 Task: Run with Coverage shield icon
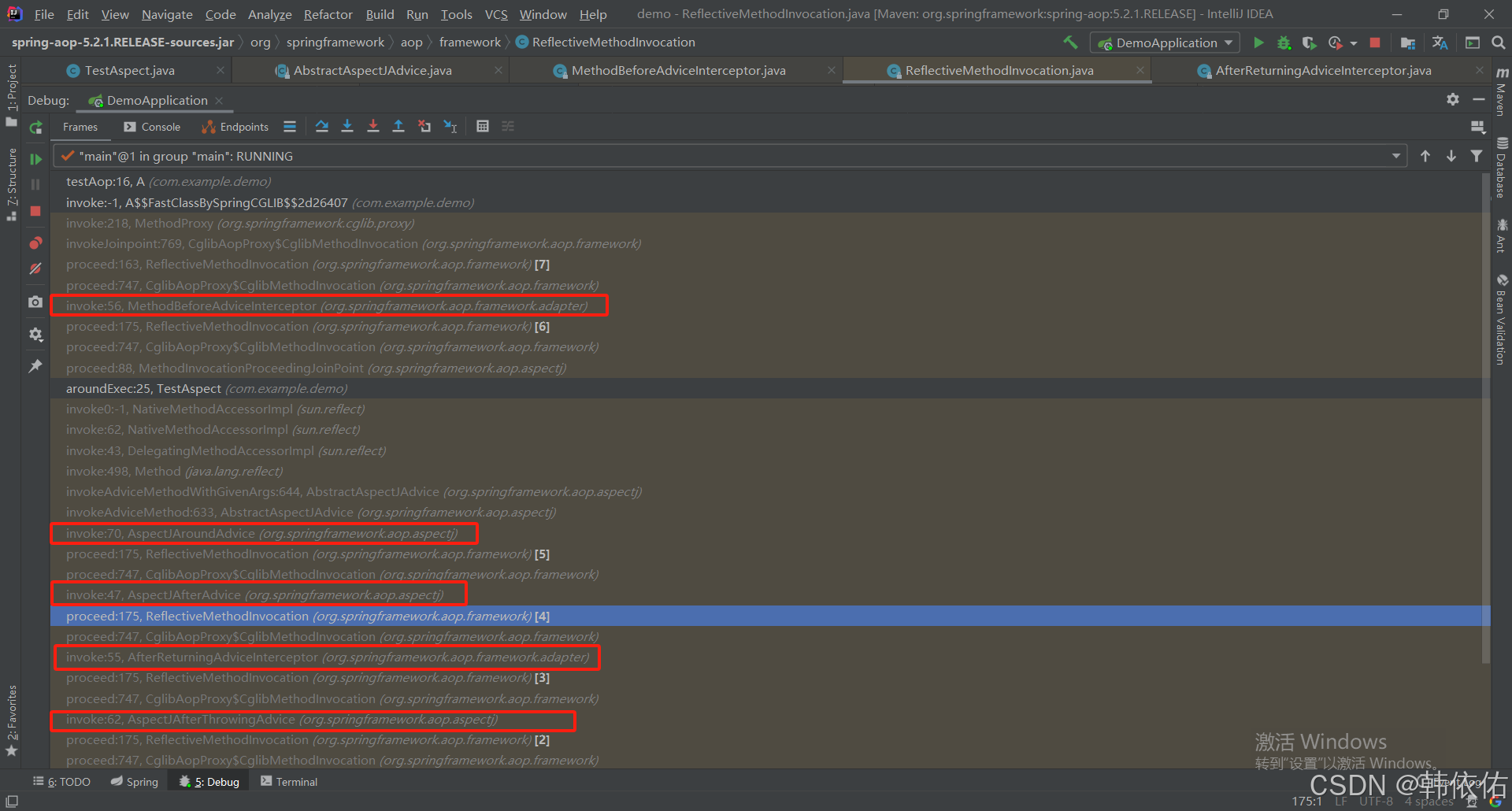[x=1309, y=43]
